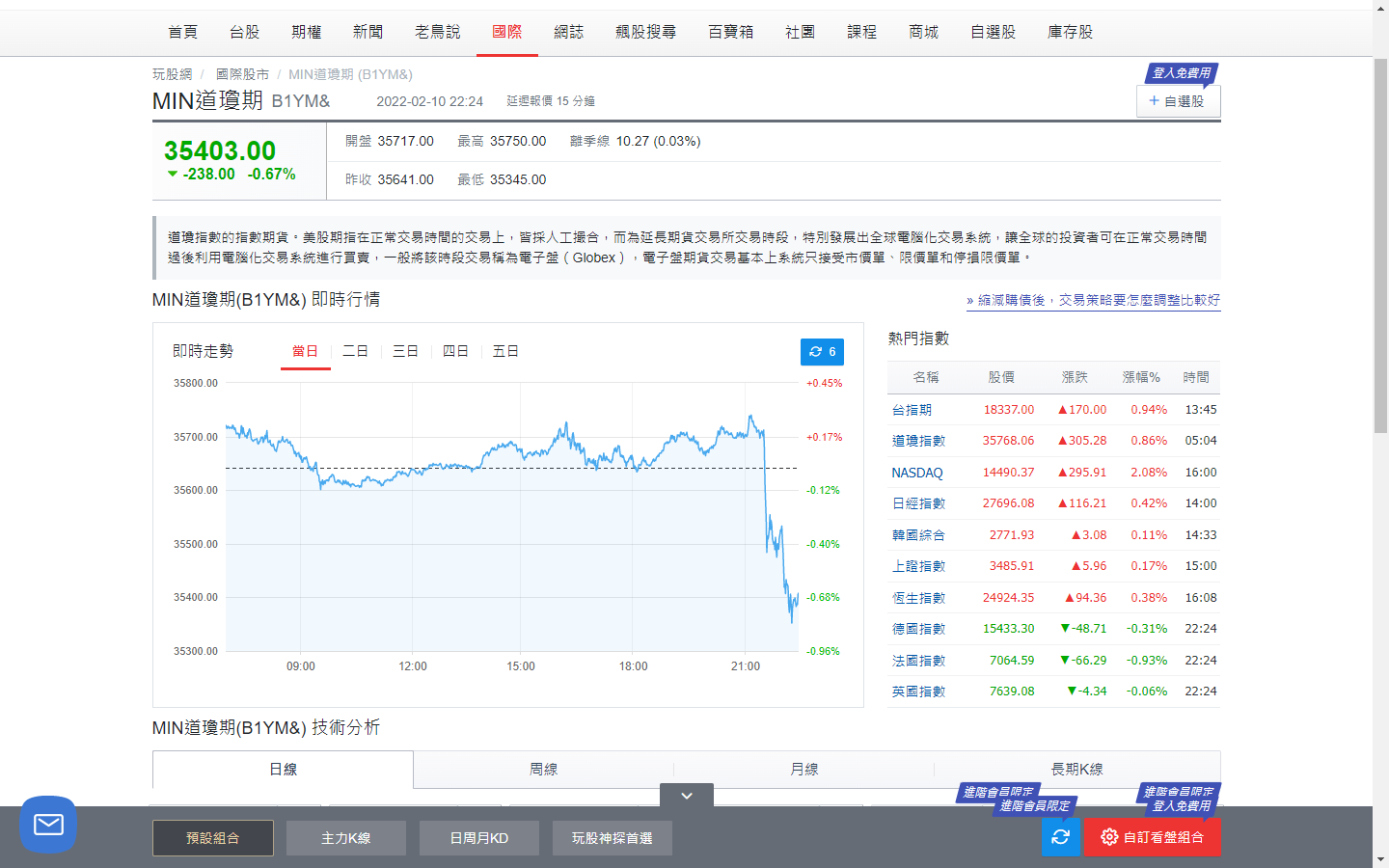Open the mail message chat icon
This screenshot has width=1389, height=868.
pos(48,825)
